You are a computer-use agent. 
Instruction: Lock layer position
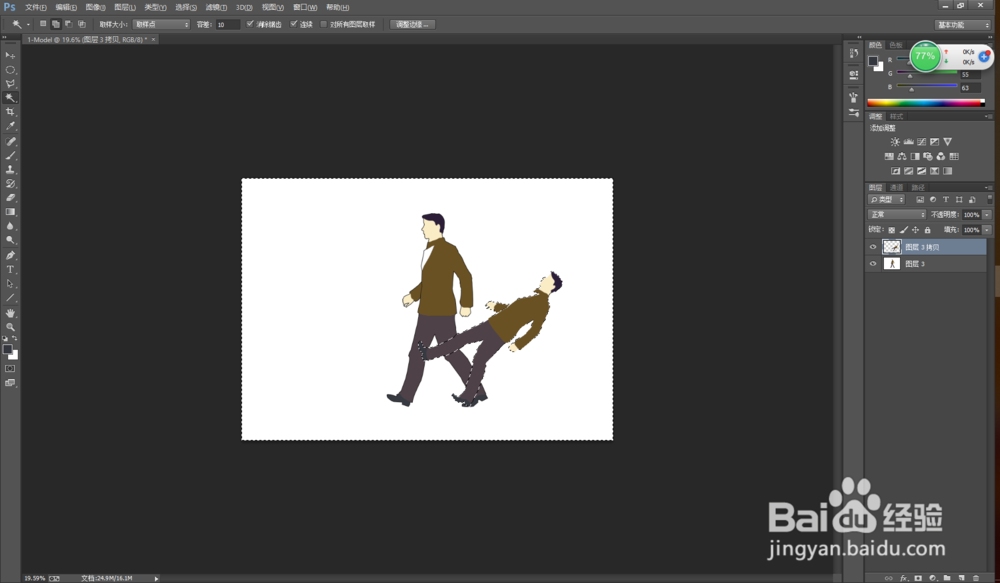pyautogui.click(x=916, y=230)
